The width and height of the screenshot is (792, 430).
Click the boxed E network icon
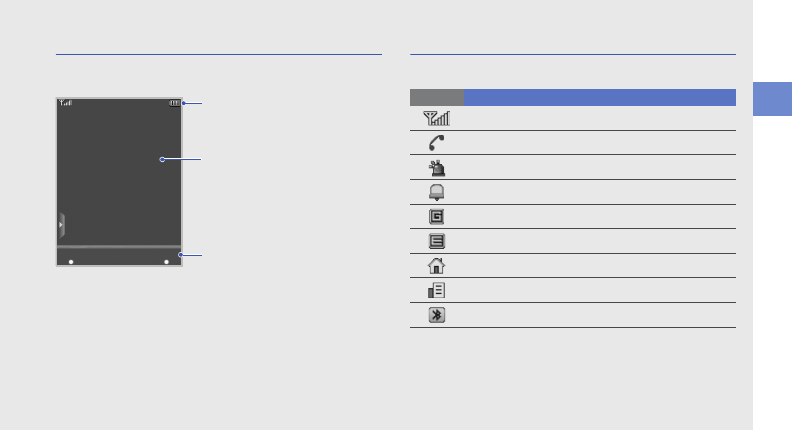click(x=437, y=241)
